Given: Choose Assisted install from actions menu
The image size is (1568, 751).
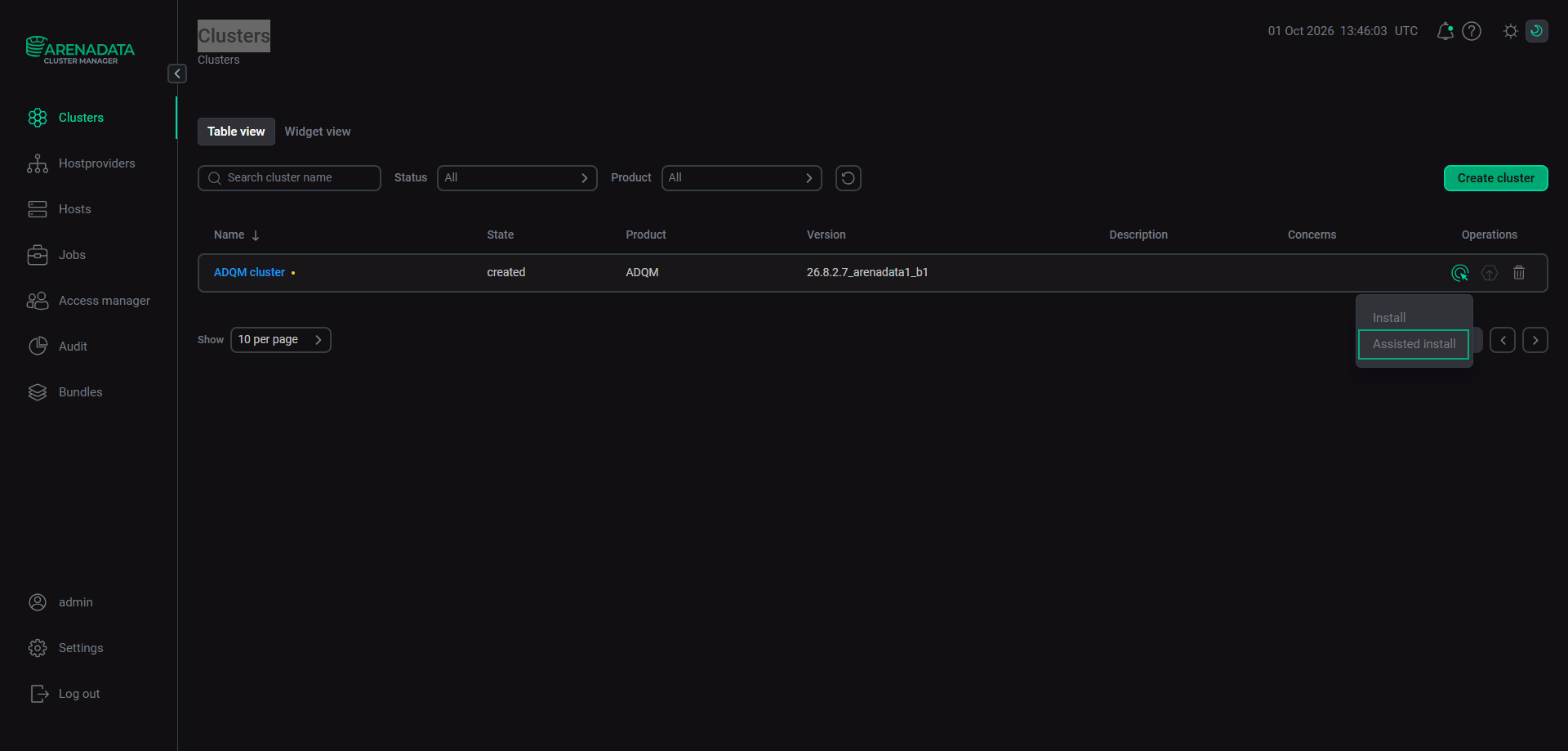Looking at the screenshot, I should tap(1414, 344).
